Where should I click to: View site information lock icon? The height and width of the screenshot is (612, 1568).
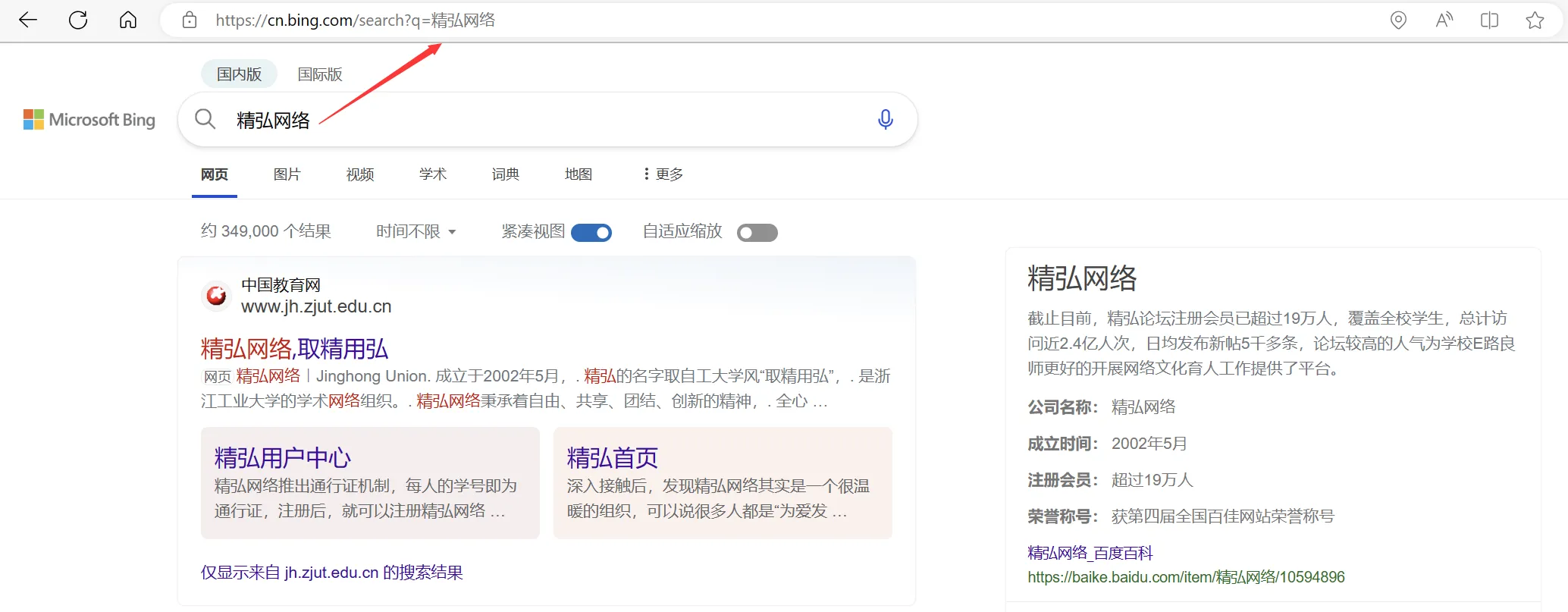[x=190, y=20]
